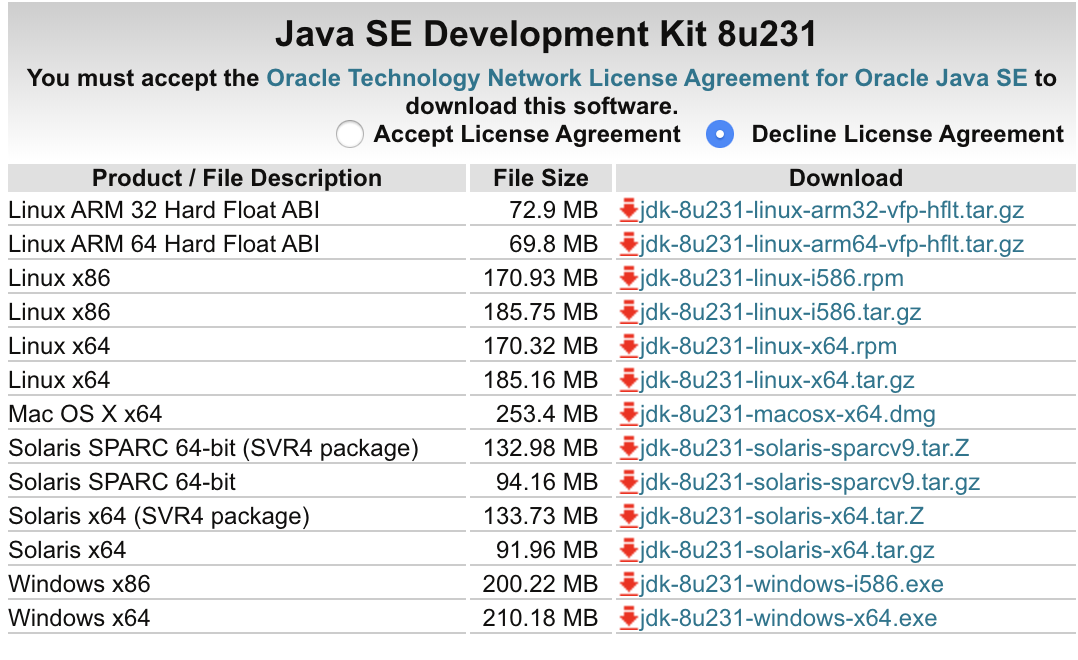The image size is (1078, 660).
Task: Select the Decline License Agreement radio button
Action: pos(720,134)
